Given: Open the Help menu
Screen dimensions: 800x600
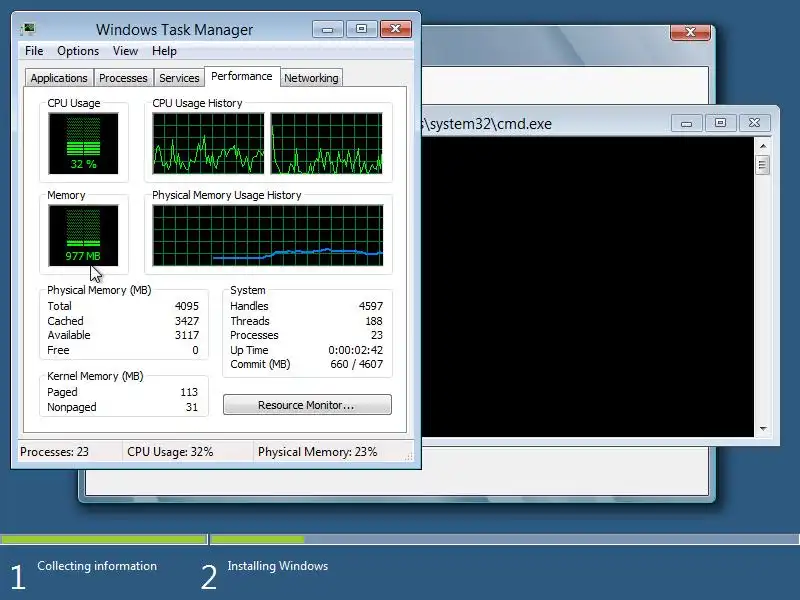Looking at the screenshot, I should point(164,51).
